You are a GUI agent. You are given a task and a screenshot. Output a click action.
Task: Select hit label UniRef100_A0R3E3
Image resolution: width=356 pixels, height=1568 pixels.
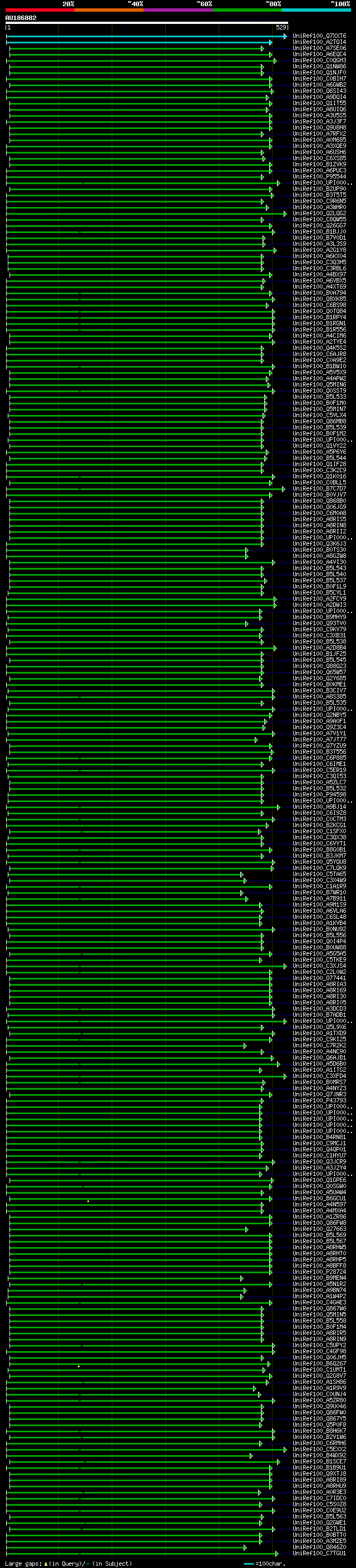[x=319, y=1492]
